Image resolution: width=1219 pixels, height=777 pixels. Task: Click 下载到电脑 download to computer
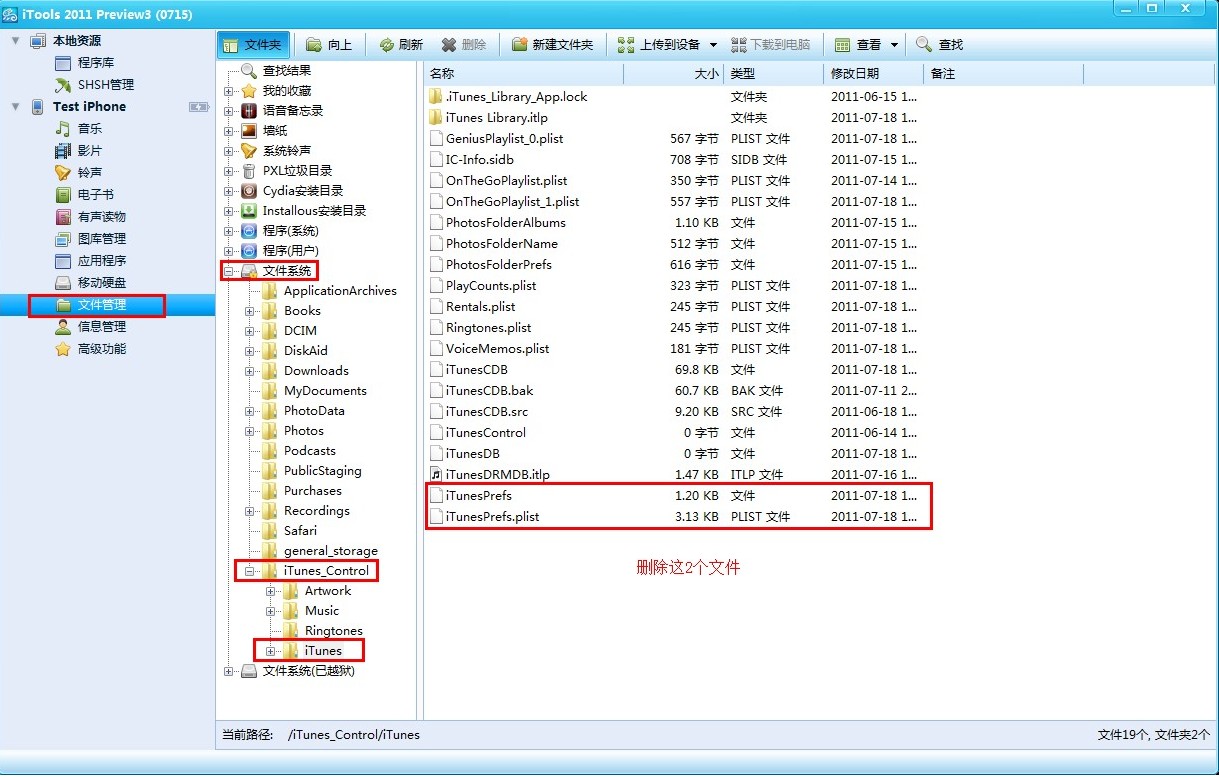tap(771, 45)
